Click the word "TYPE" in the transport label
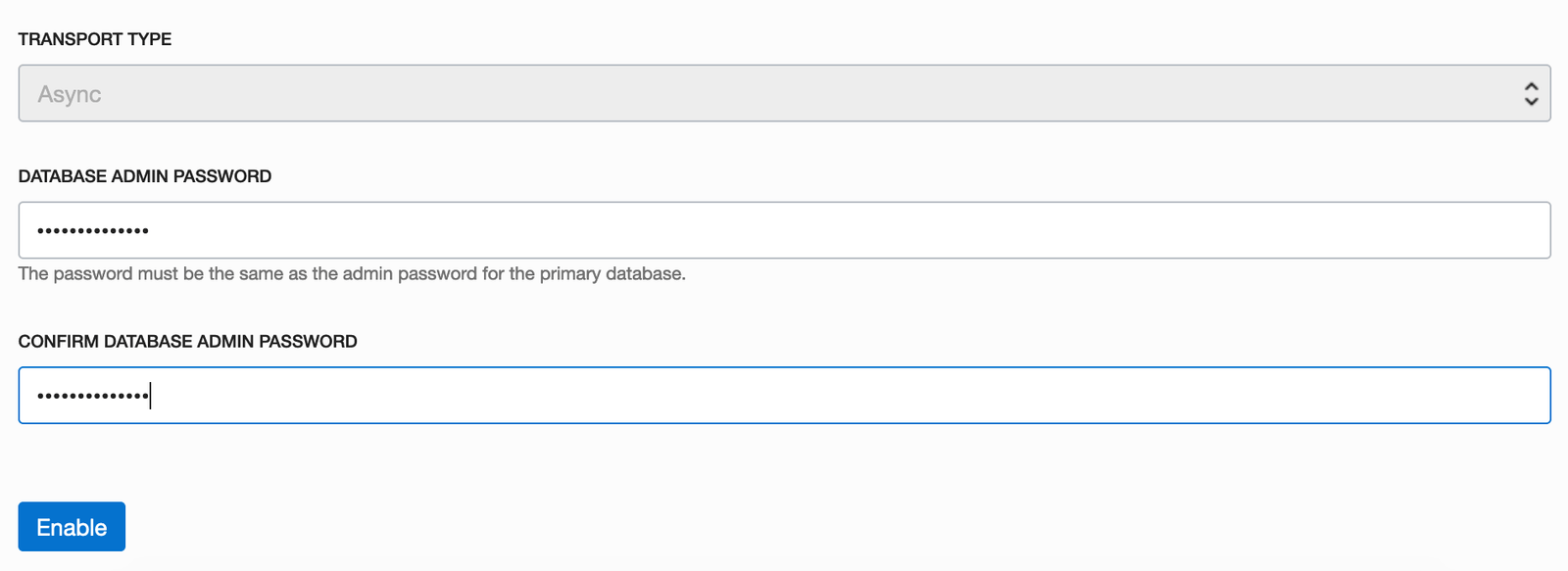This screenshot has width=1568, height=571. coord(150,39)
